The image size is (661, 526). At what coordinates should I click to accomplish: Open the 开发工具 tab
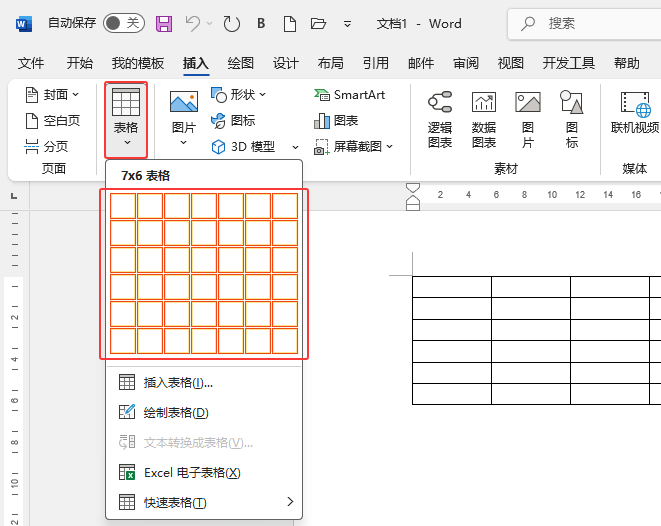pos(569,63)
